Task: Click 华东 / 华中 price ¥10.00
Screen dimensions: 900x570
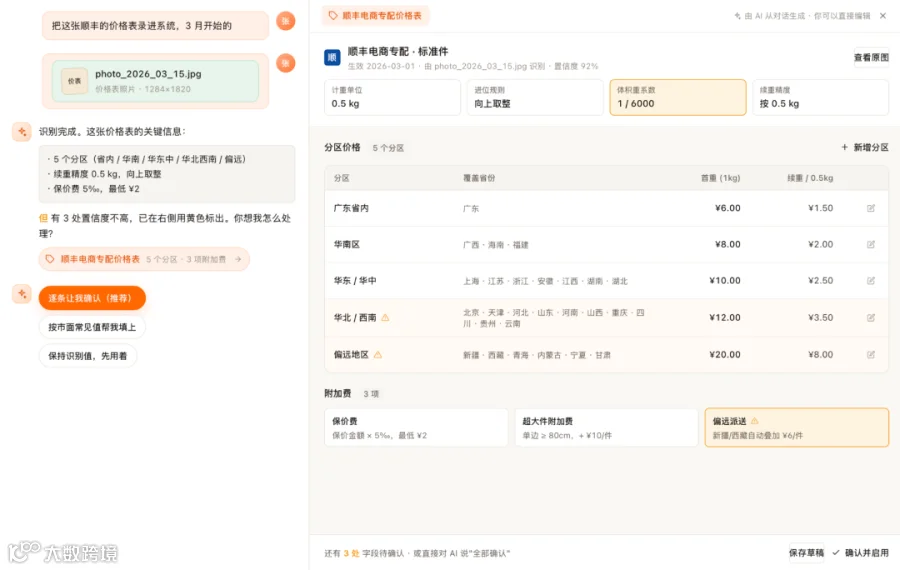Action: click(x=725, y=281)
